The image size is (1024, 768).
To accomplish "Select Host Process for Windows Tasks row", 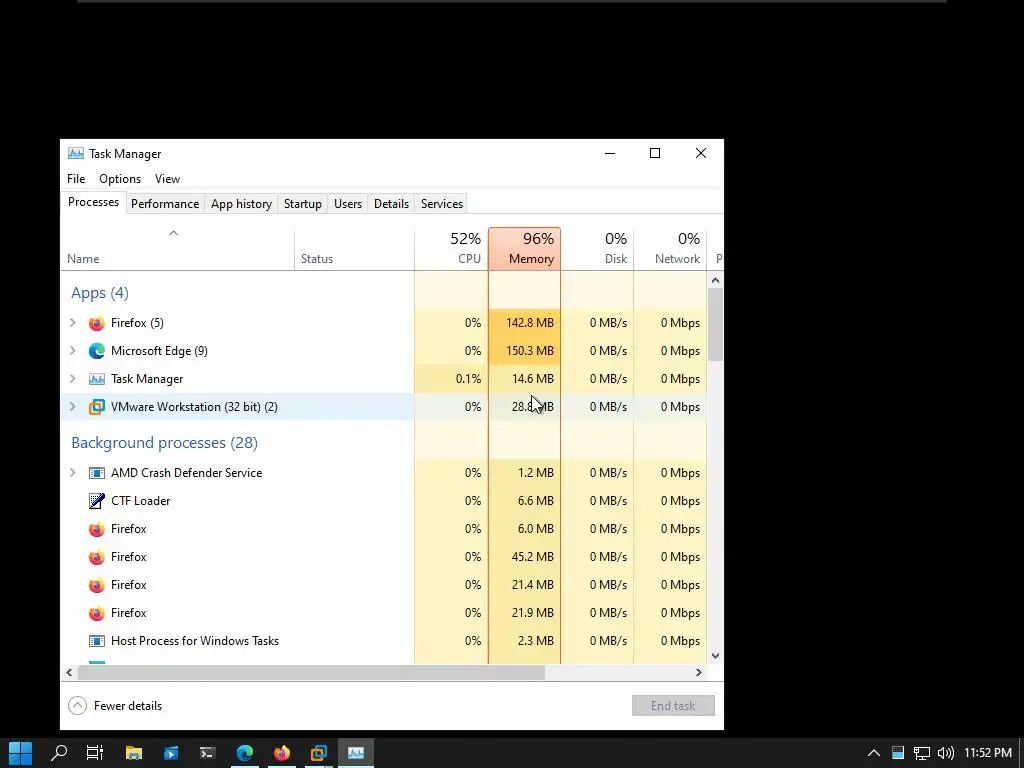I will (384, 641).
